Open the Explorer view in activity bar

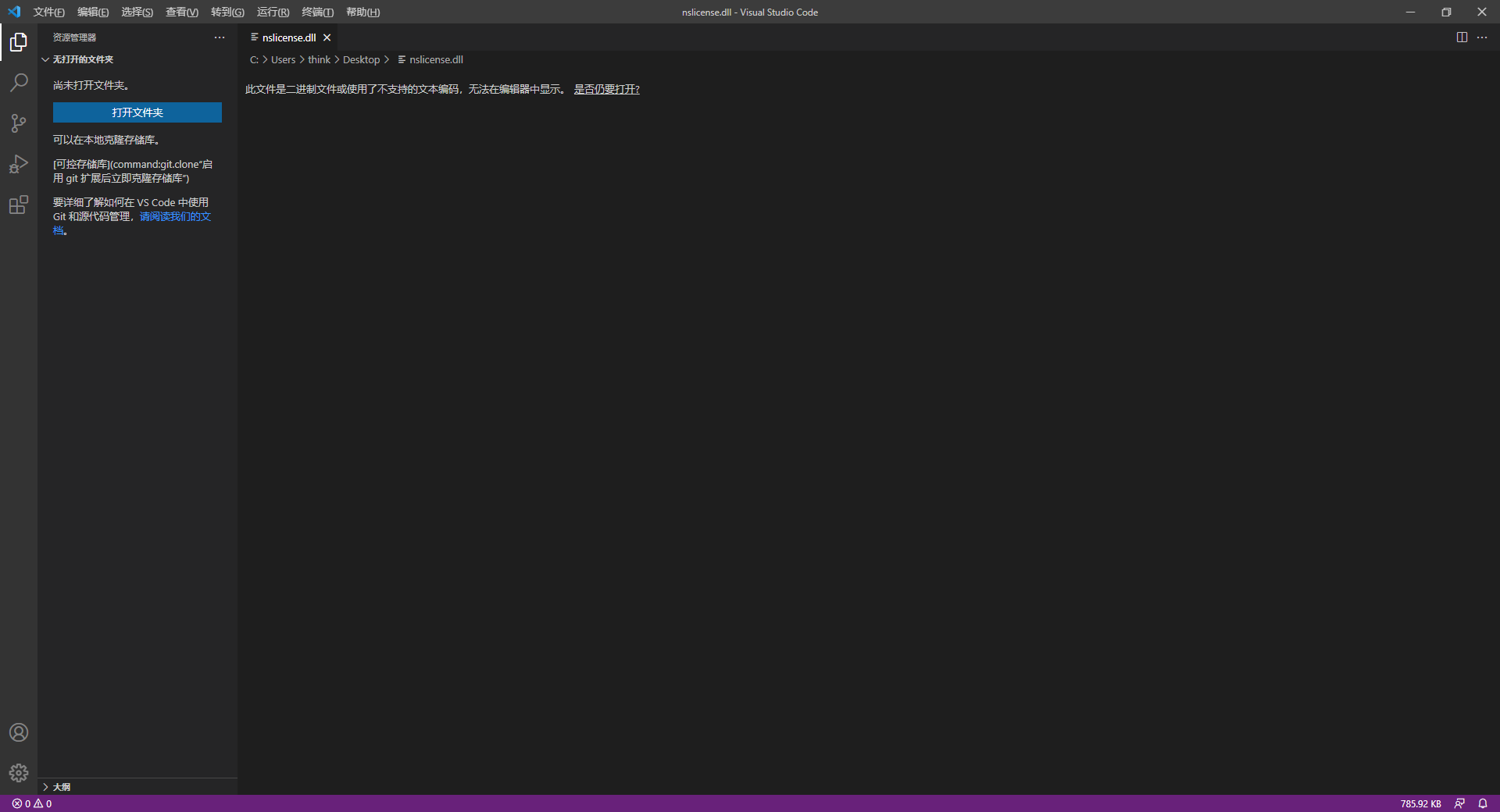pyautogui.click(x=19, y=42)
